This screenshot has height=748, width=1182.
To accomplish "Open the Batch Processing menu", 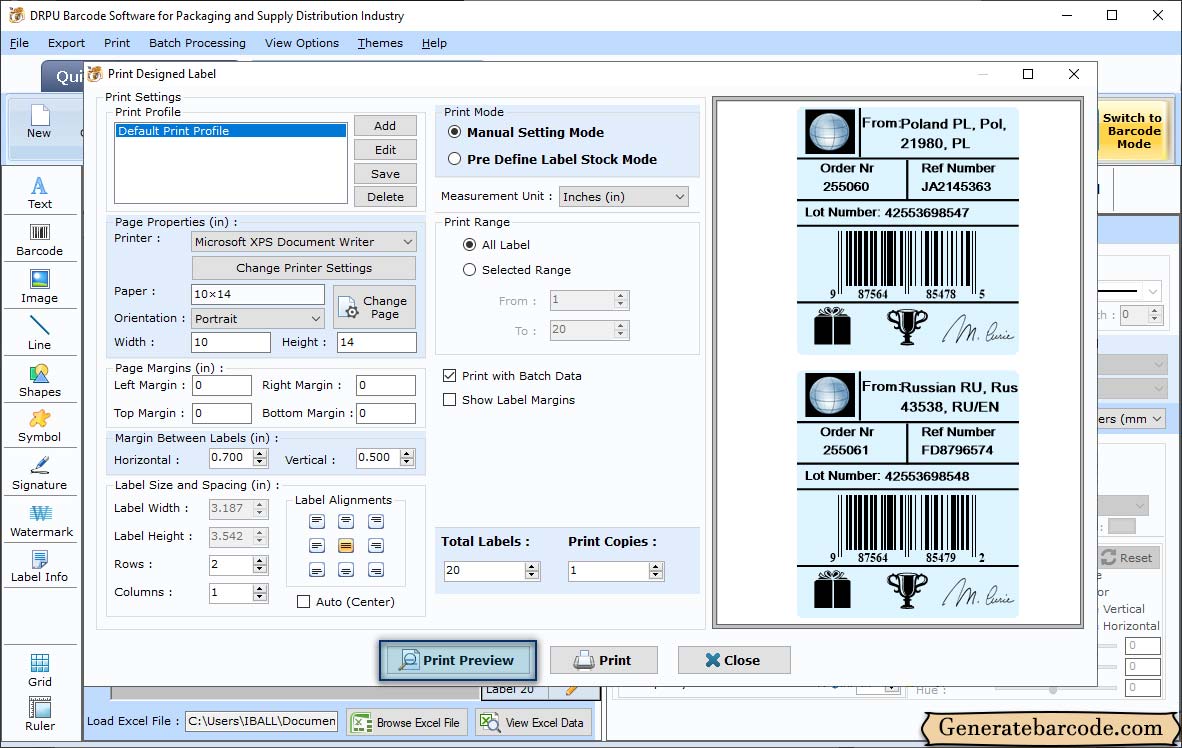I will 198,43.
